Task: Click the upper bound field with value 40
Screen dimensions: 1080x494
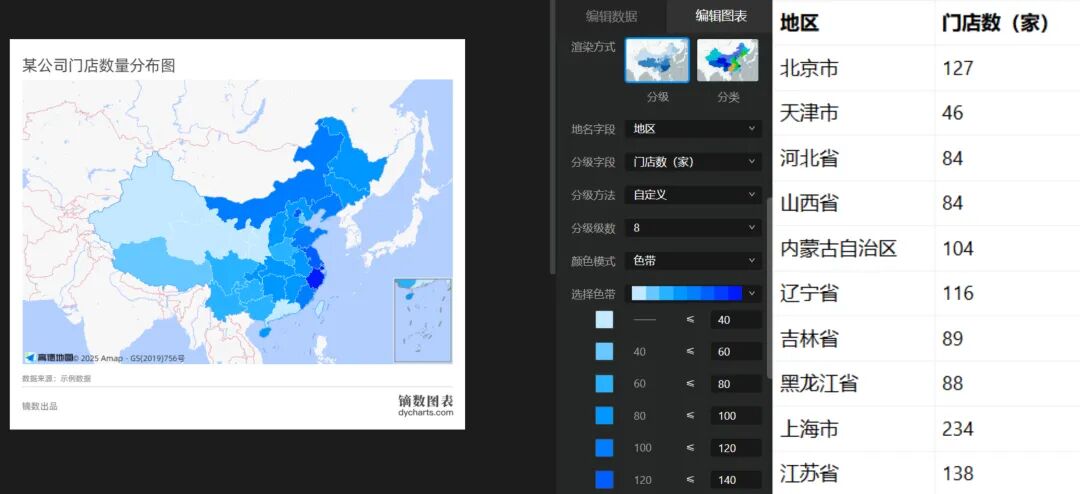Action: click(736, 320)
